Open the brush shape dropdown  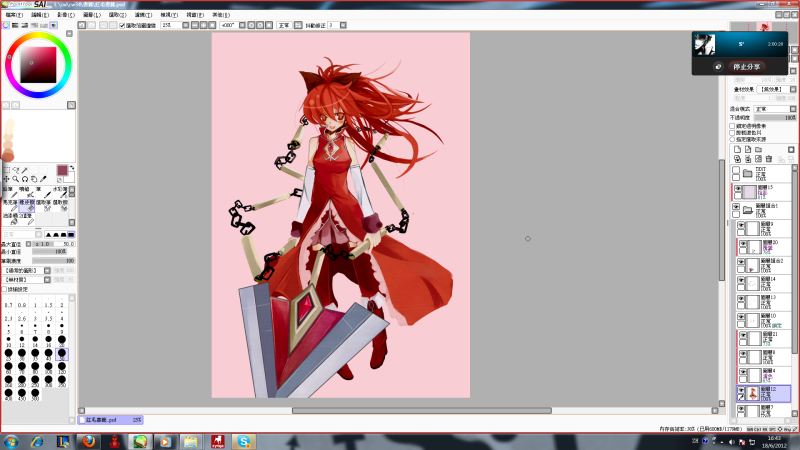(25, 269)
